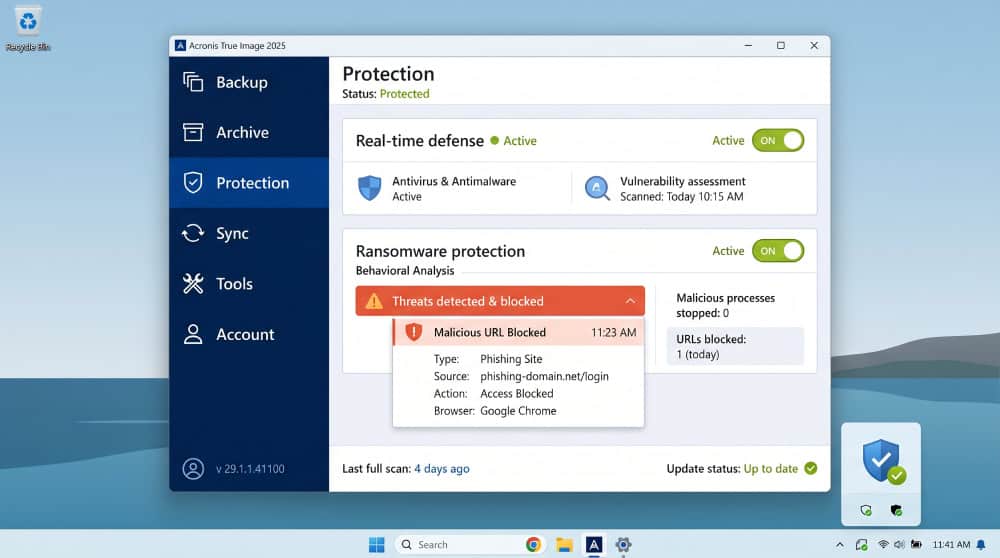Open Settings gear in the taskbar

coord(623,544)
